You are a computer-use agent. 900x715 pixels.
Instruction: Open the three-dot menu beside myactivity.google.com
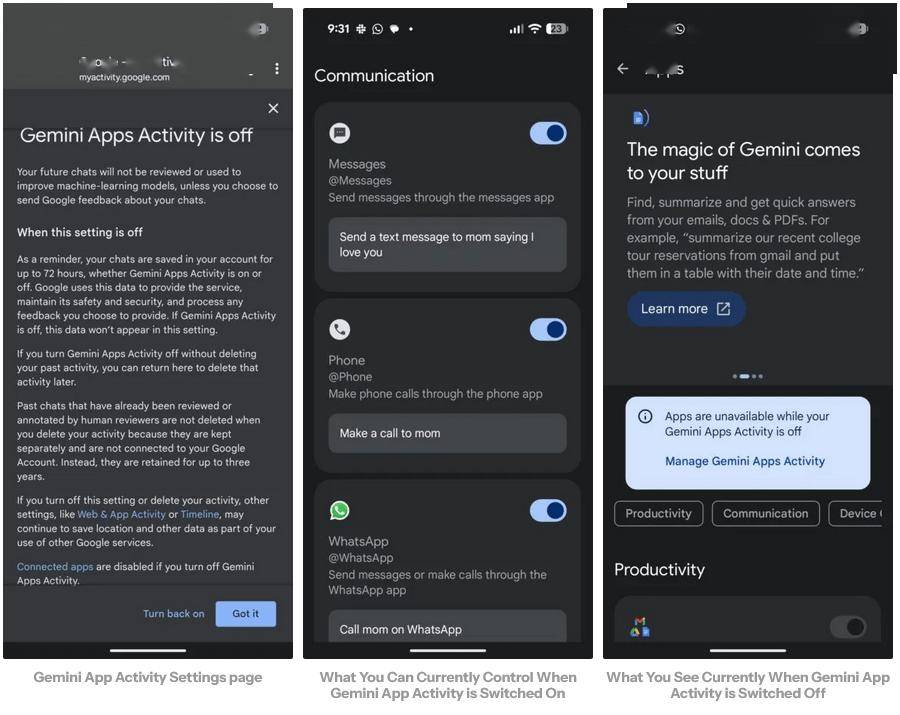pos(277,69)
